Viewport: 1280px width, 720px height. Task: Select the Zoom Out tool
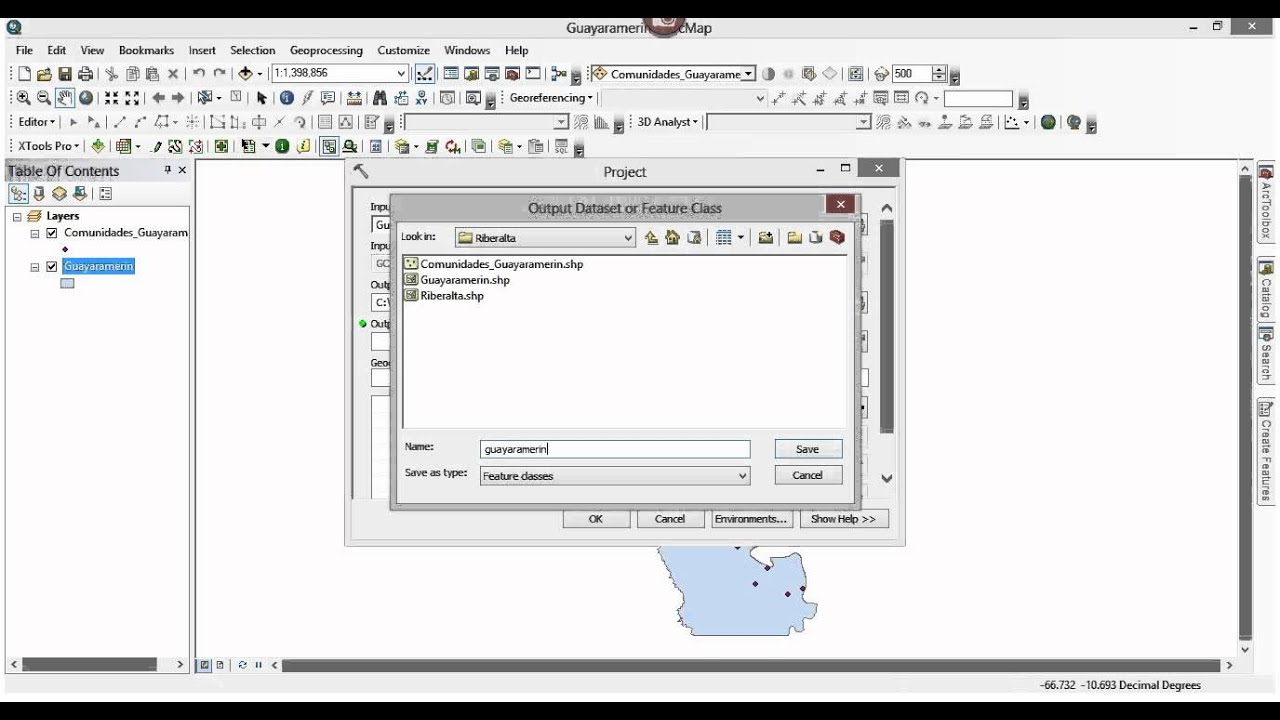(x=44, y=98)
